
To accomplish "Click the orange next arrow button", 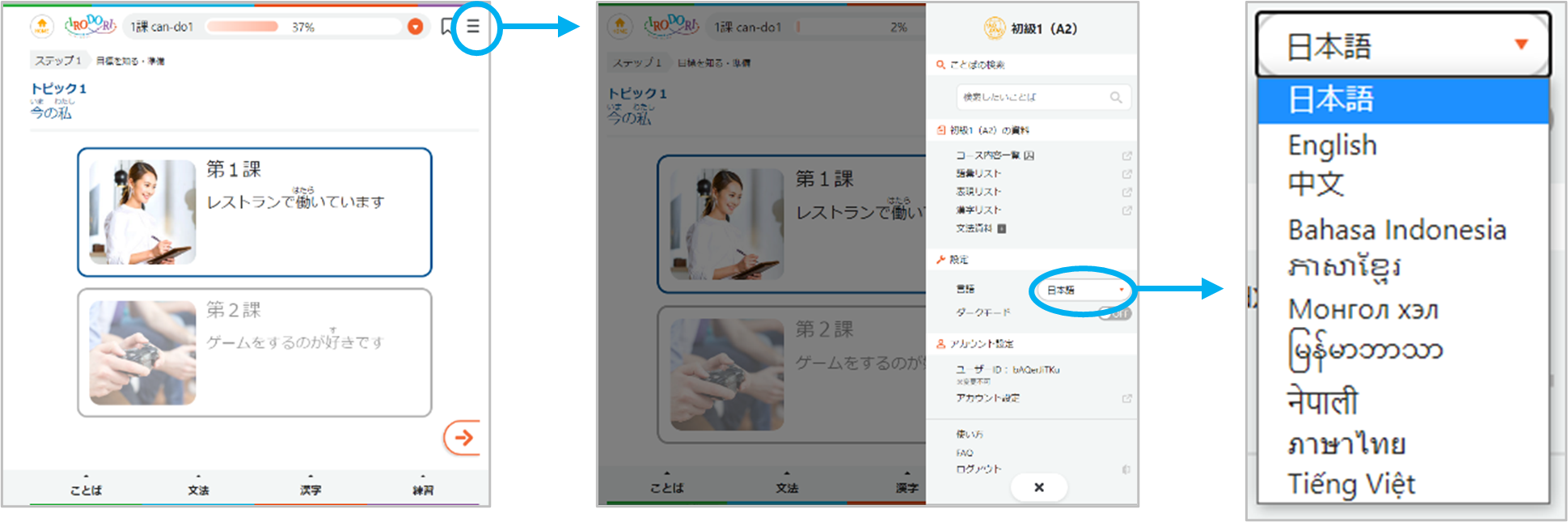I will 463,438.
